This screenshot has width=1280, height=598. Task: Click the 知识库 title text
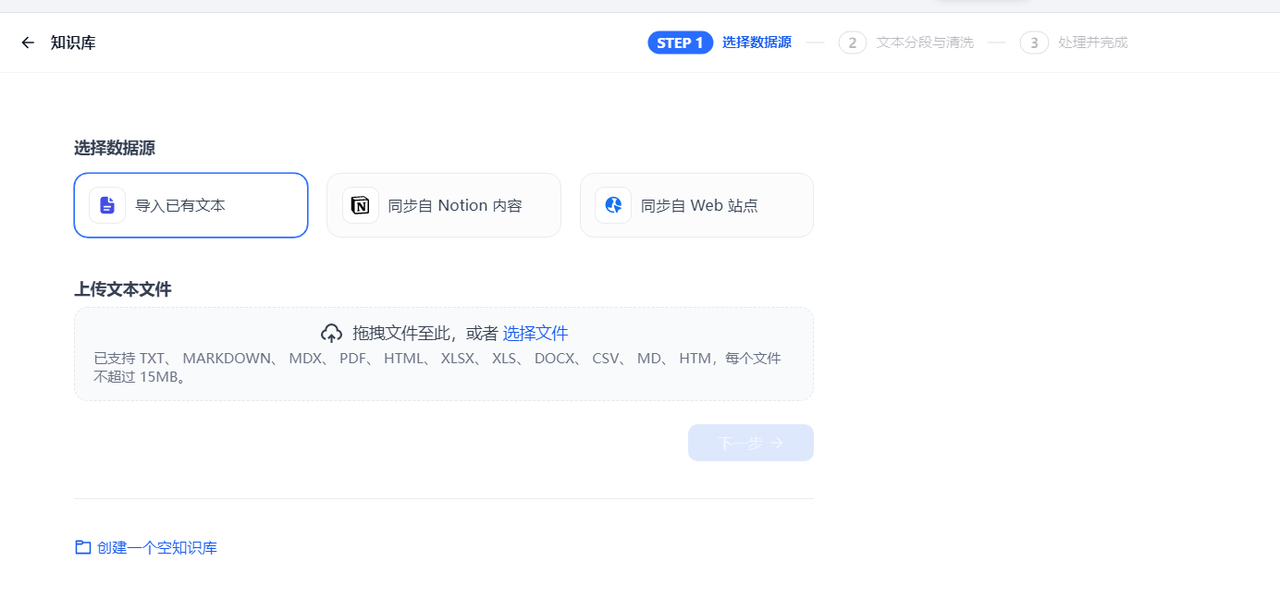pyautogui.click(x=73, y=43)
